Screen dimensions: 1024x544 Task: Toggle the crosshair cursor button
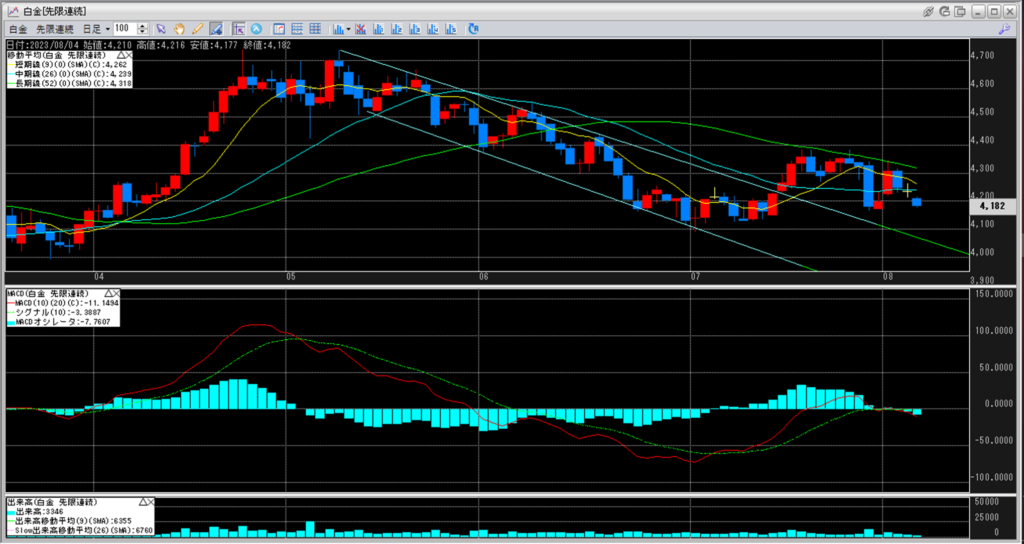[239, 29]
